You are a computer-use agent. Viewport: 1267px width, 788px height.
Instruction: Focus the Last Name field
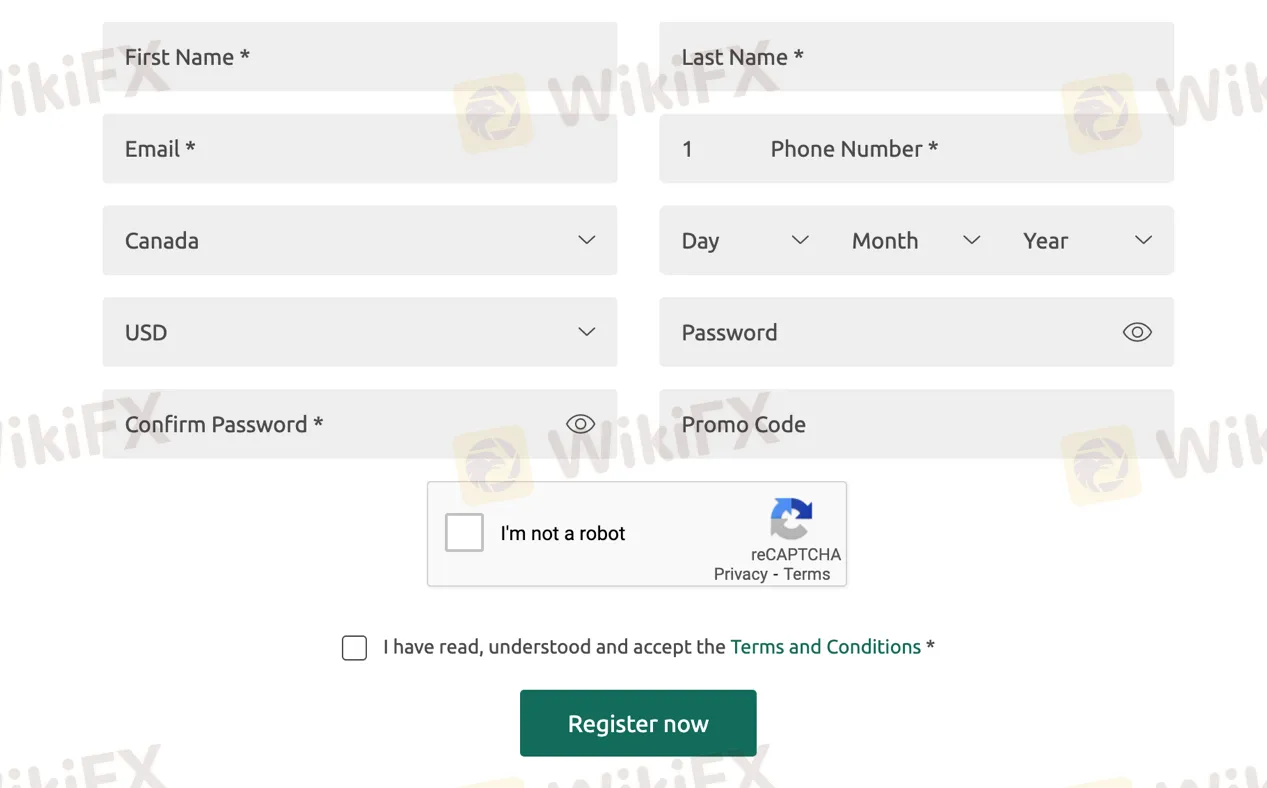tap(916, 57)
